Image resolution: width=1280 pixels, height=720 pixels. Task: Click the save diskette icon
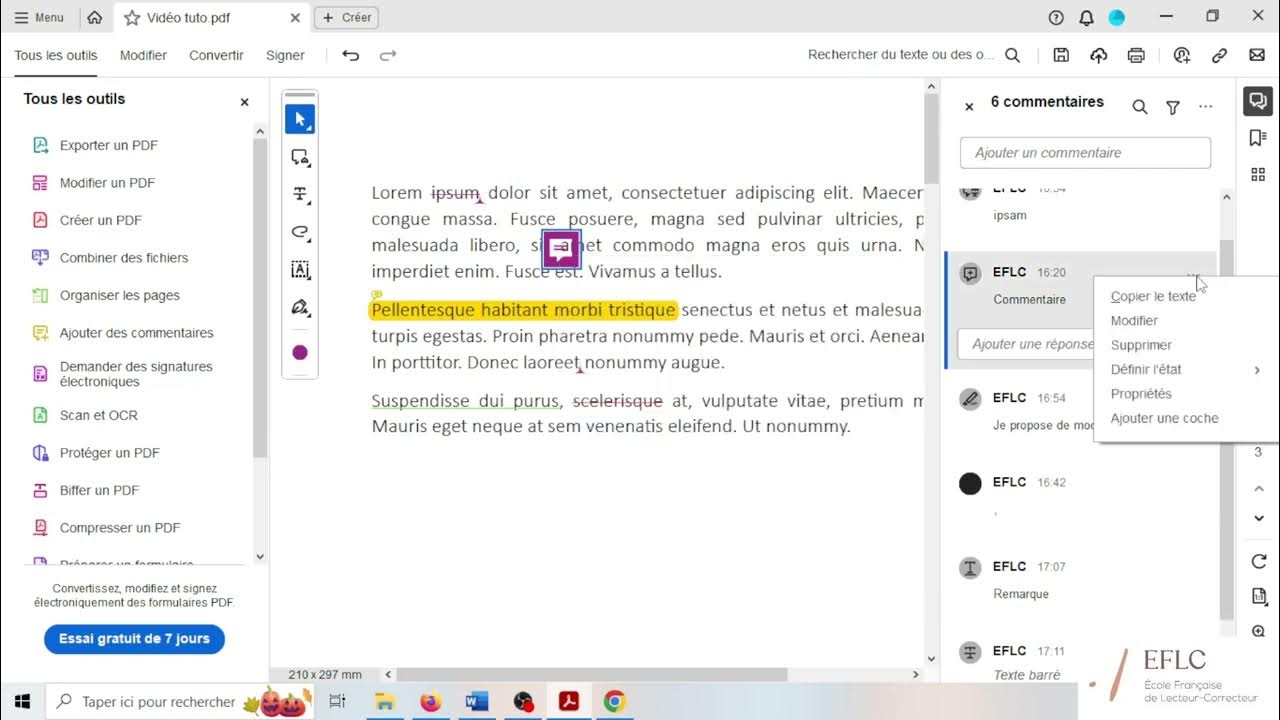[x=1062, y=55]
